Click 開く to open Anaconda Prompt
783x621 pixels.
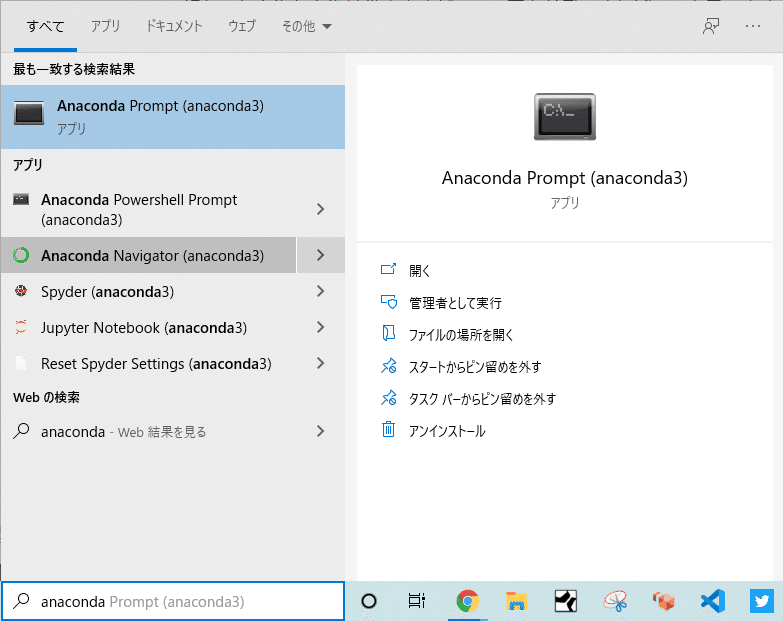coord(419,270)
